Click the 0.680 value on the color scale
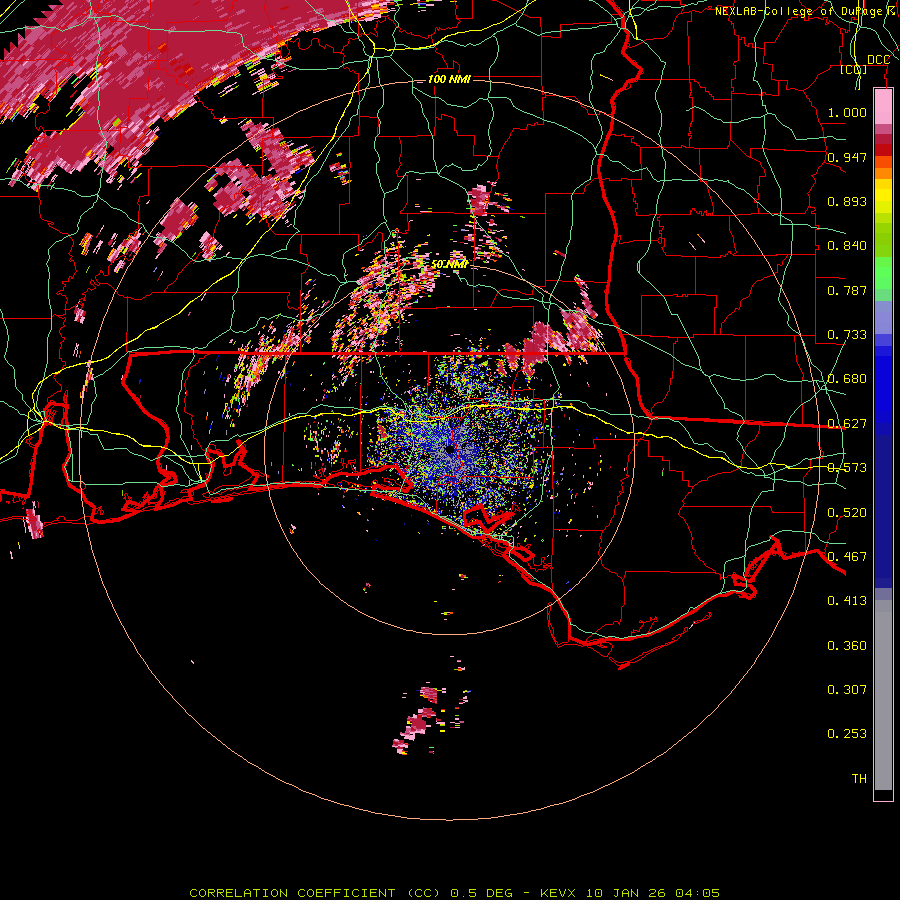This screenshot has width=900, height=900. click(x=847, y=379)
